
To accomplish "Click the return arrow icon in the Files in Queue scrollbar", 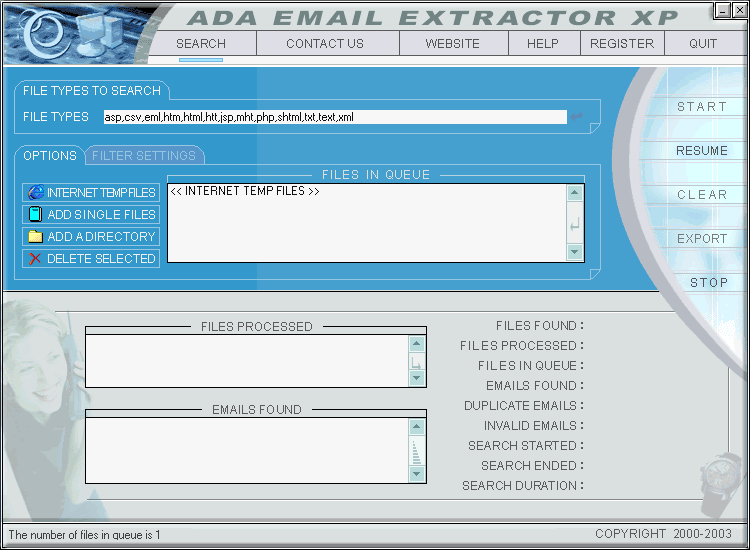I will [x=574, y=224].
